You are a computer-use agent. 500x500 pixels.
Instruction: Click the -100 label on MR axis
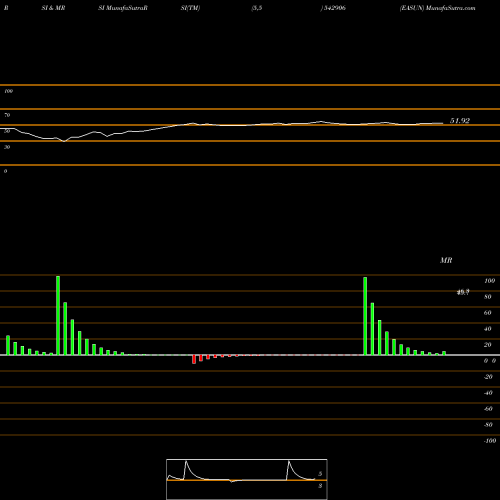point(490,441)
